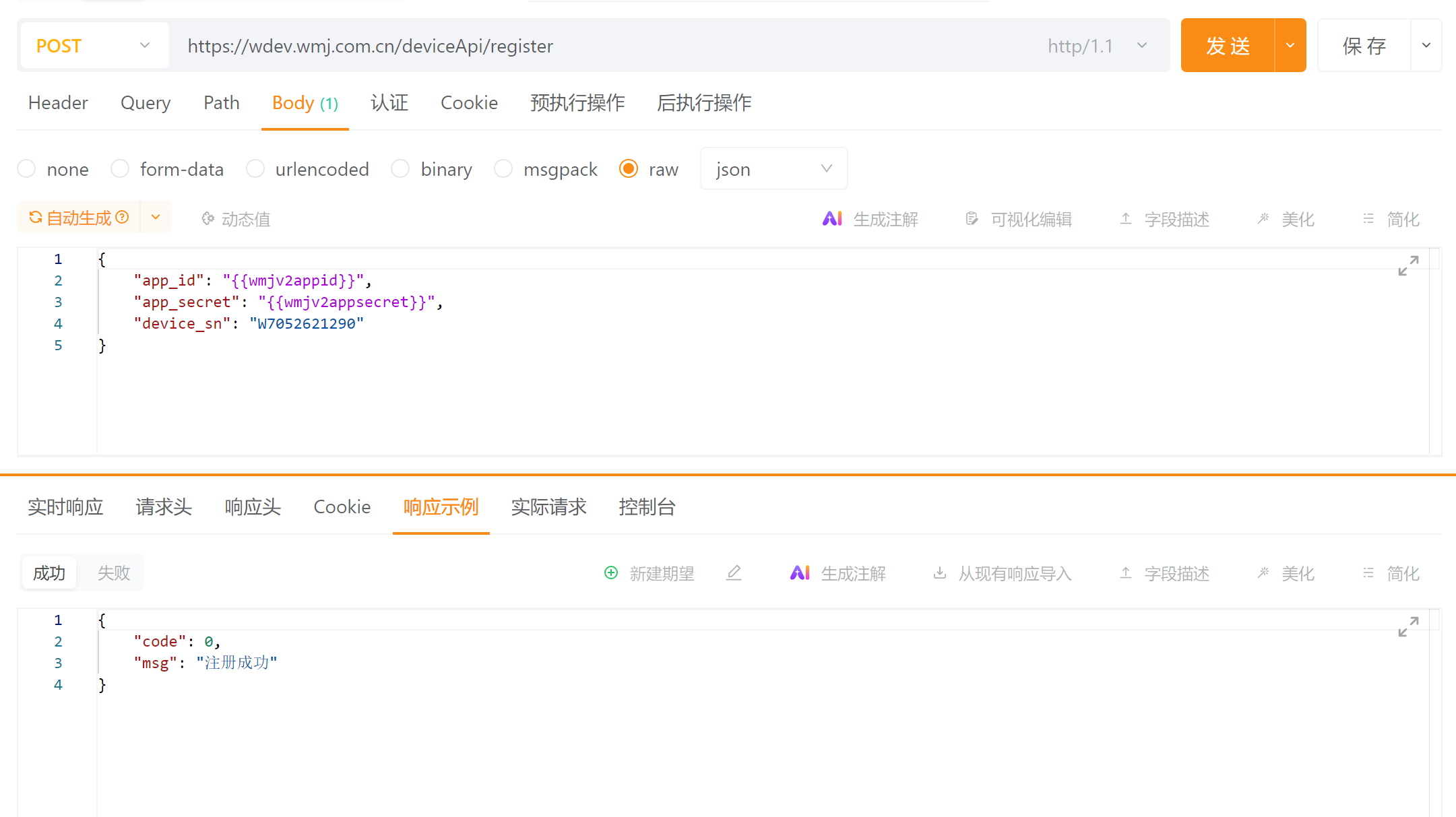The width and height of the screenshot is (1456, 817).
Task: Click 美化 beautify in response toolbar
Action: (1286, 573)
